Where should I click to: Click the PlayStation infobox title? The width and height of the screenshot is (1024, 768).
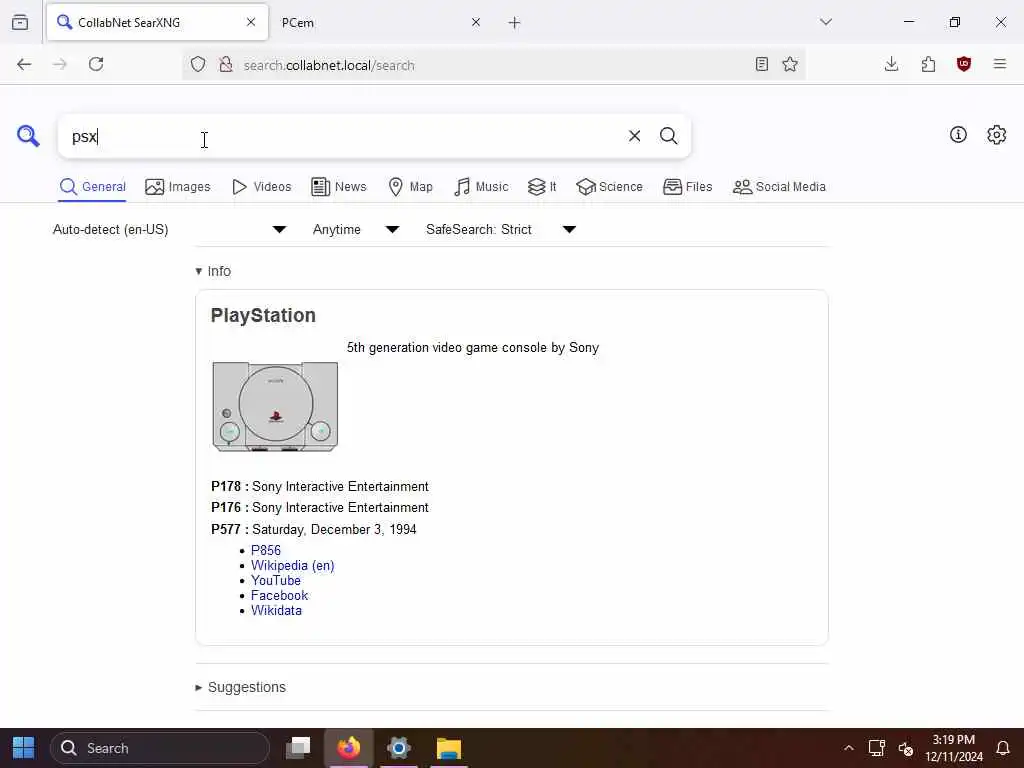point(263,315)
